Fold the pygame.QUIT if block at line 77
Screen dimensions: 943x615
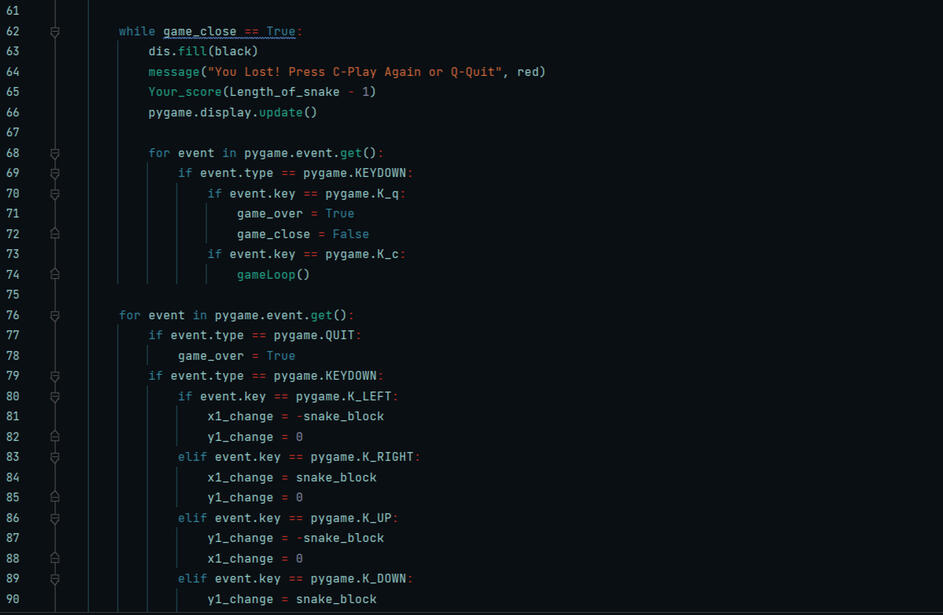click(55, 335)
